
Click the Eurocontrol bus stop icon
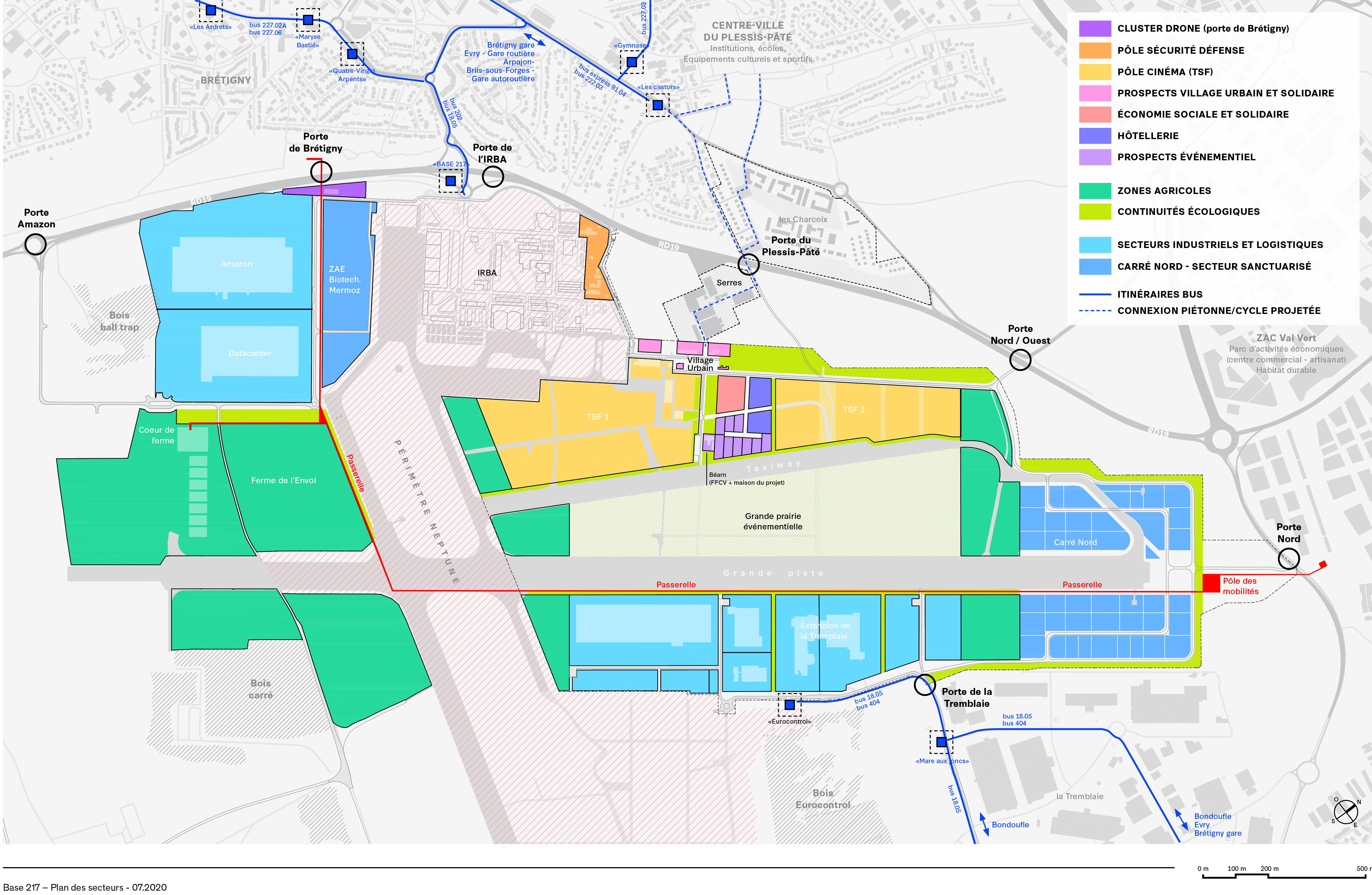click(789, 704)
